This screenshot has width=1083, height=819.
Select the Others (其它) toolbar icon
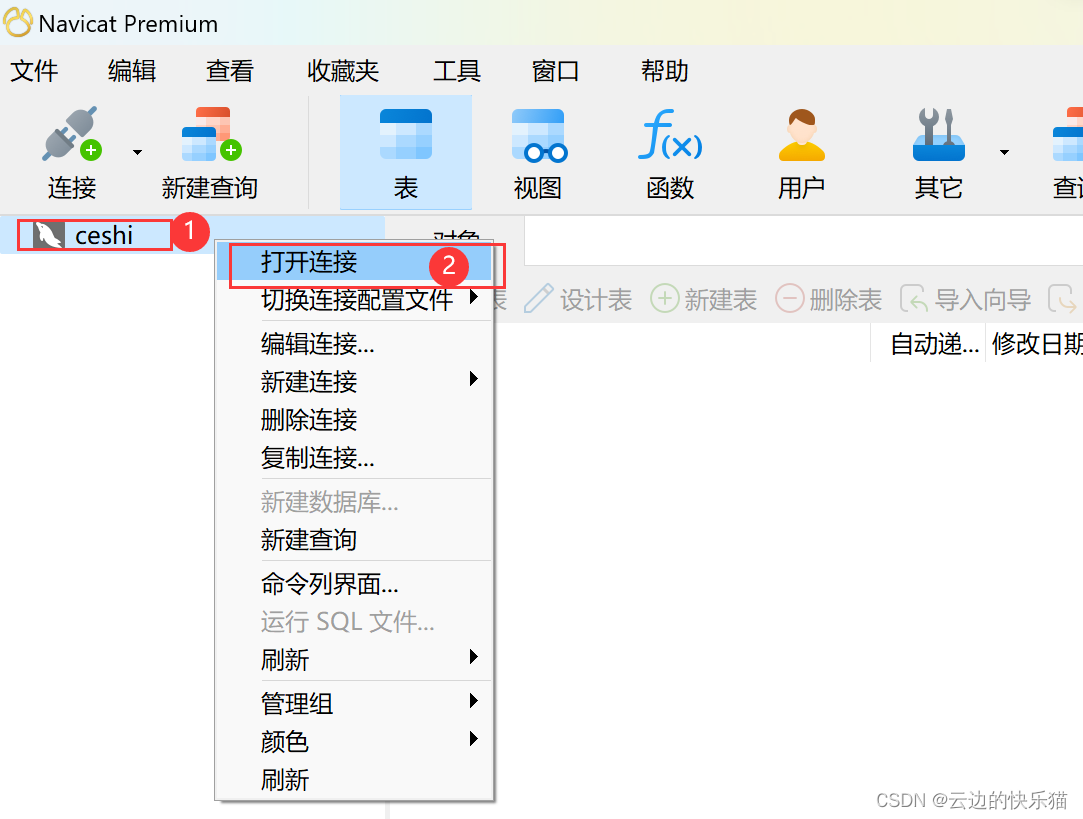click(x=939, y=134)
